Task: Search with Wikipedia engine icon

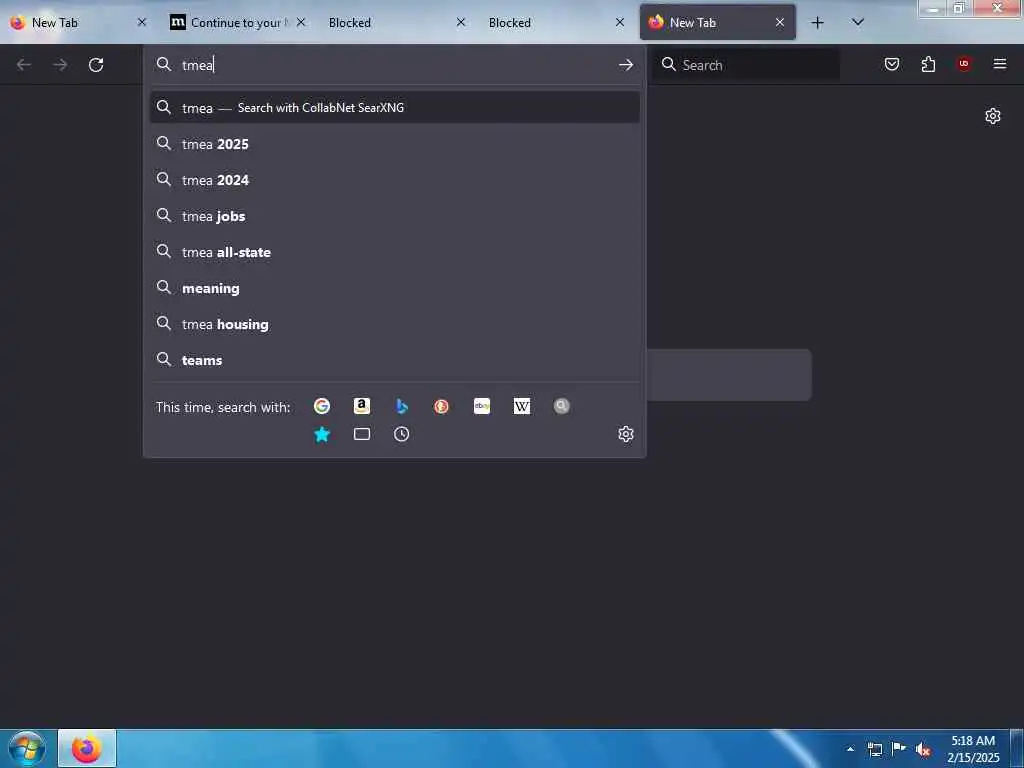Action: pyautogui.click(x=522, y=406)
